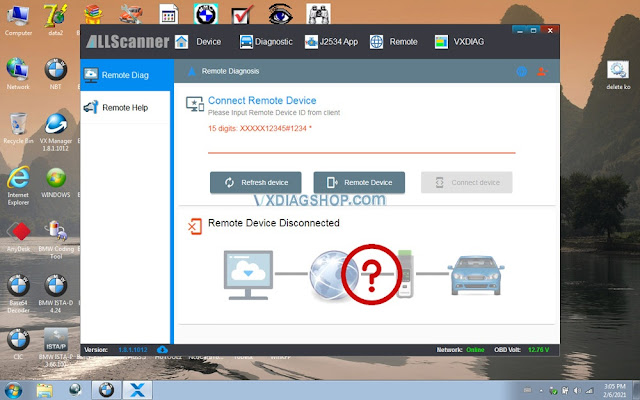
Task: Open the Network desktop icon
Action: tap(18, 73)
